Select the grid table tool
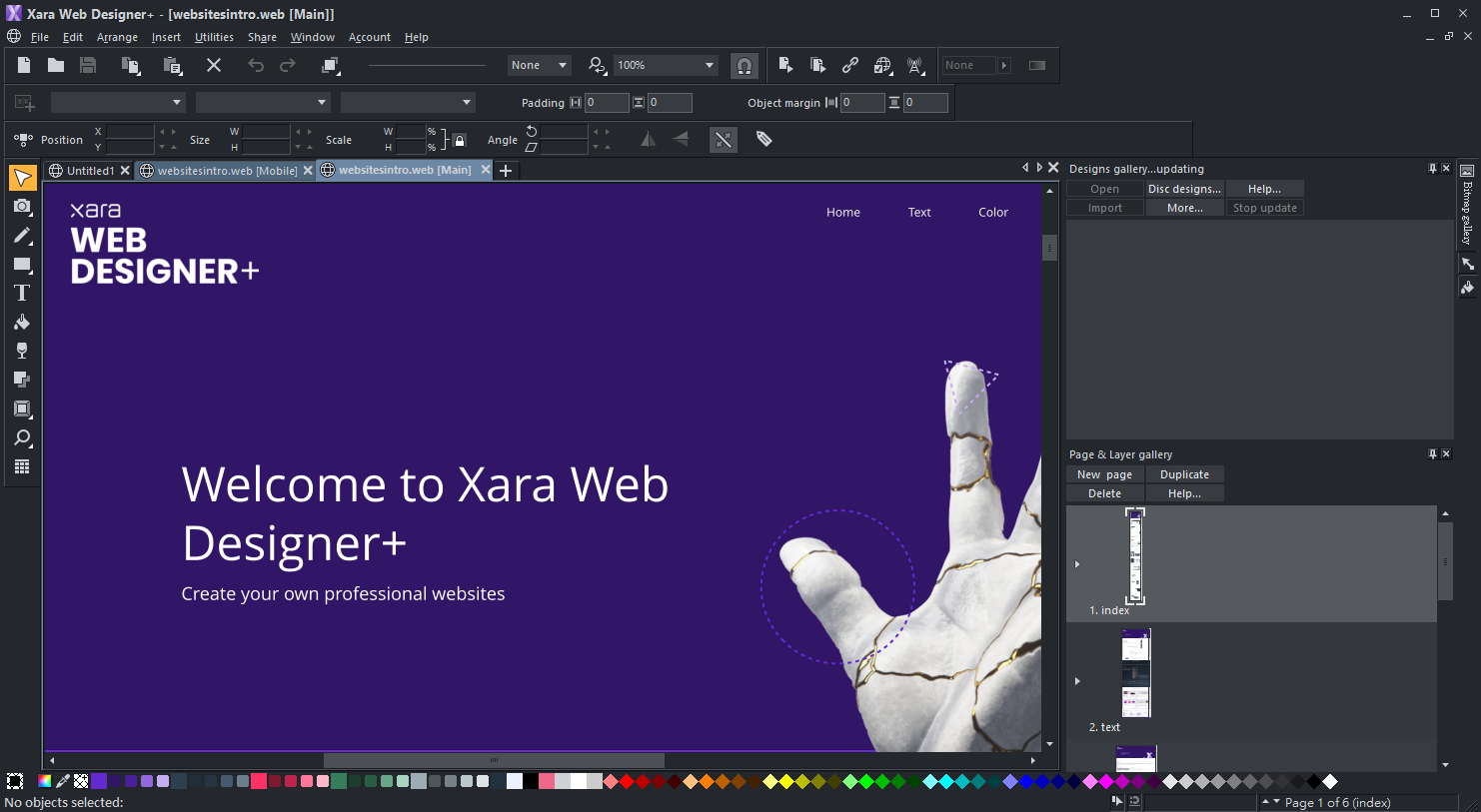 [x=22, y=466]
